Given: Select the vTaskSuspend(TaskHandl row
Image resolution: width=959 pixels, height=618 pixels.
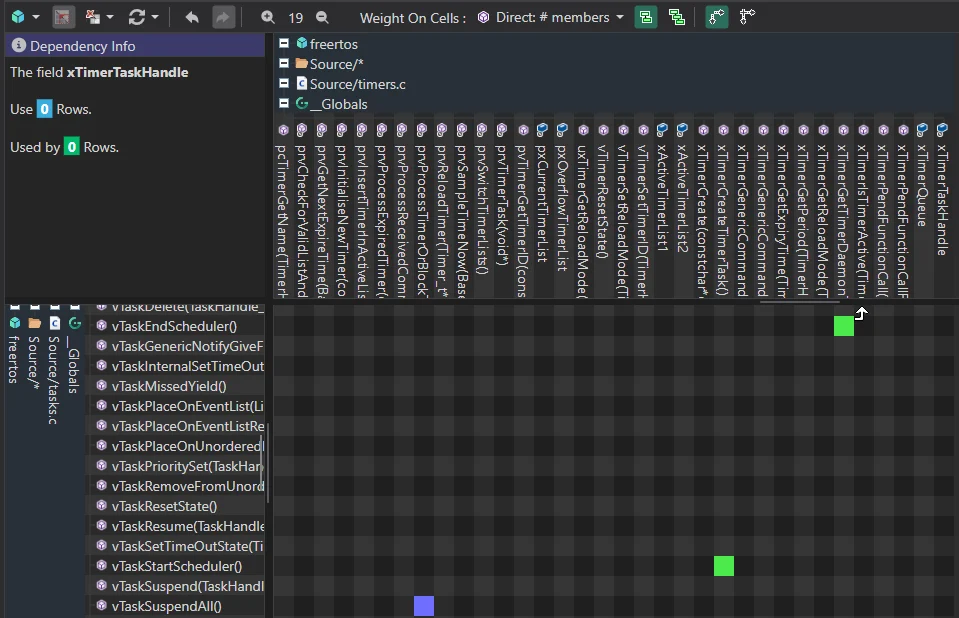Looking at the screenshot, I should coord(177,586).
